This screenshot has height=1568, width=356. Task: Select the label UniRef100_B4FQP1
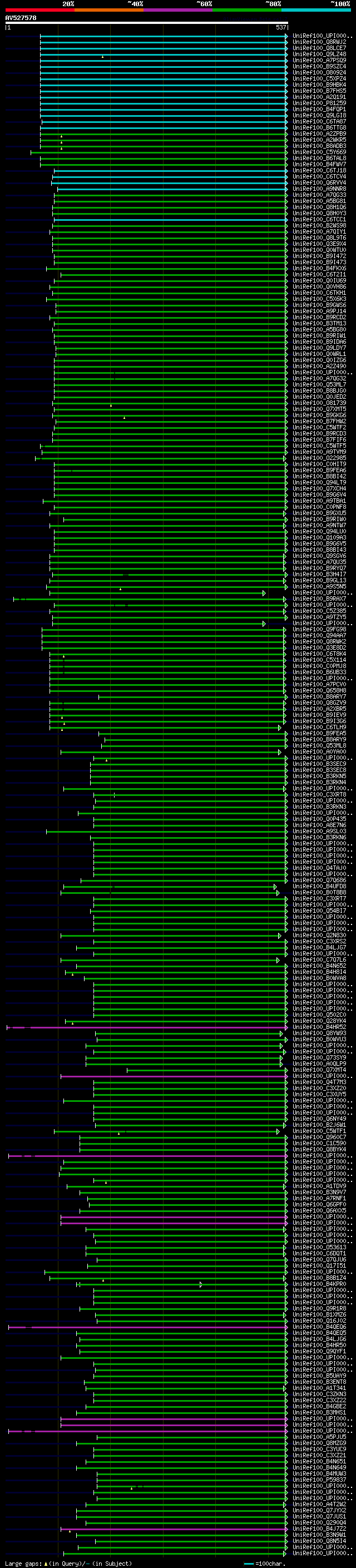point(319,109)
